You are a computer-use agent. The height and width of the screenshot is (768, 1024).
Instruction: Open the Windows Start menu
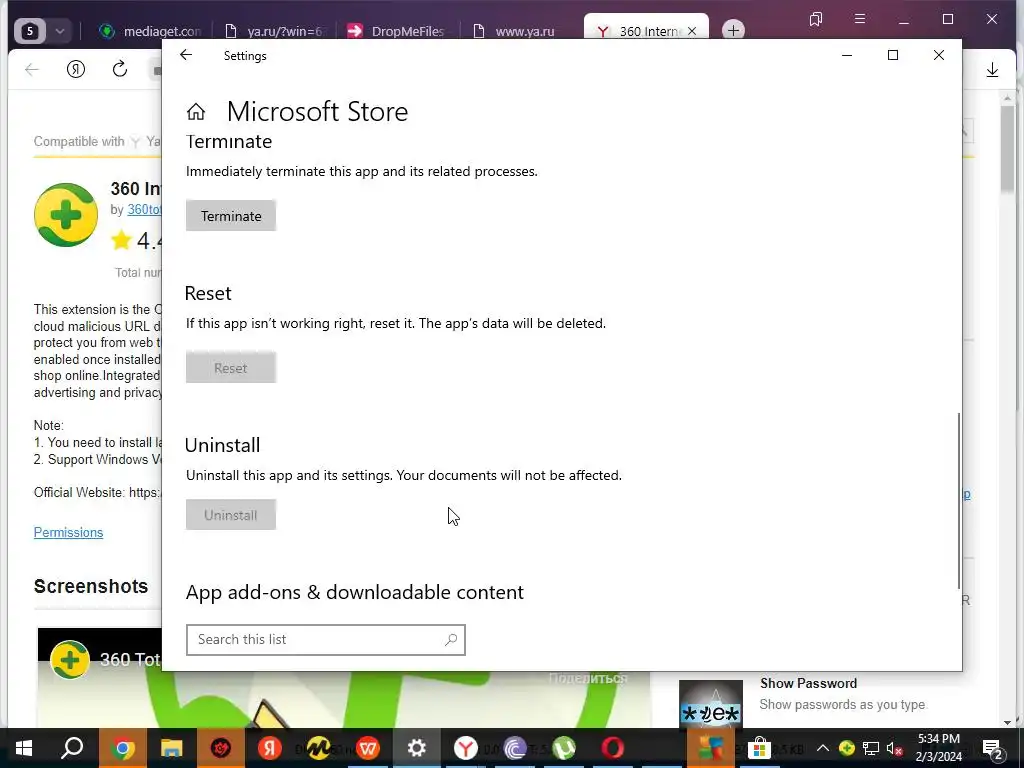click(x=24, y=748)
